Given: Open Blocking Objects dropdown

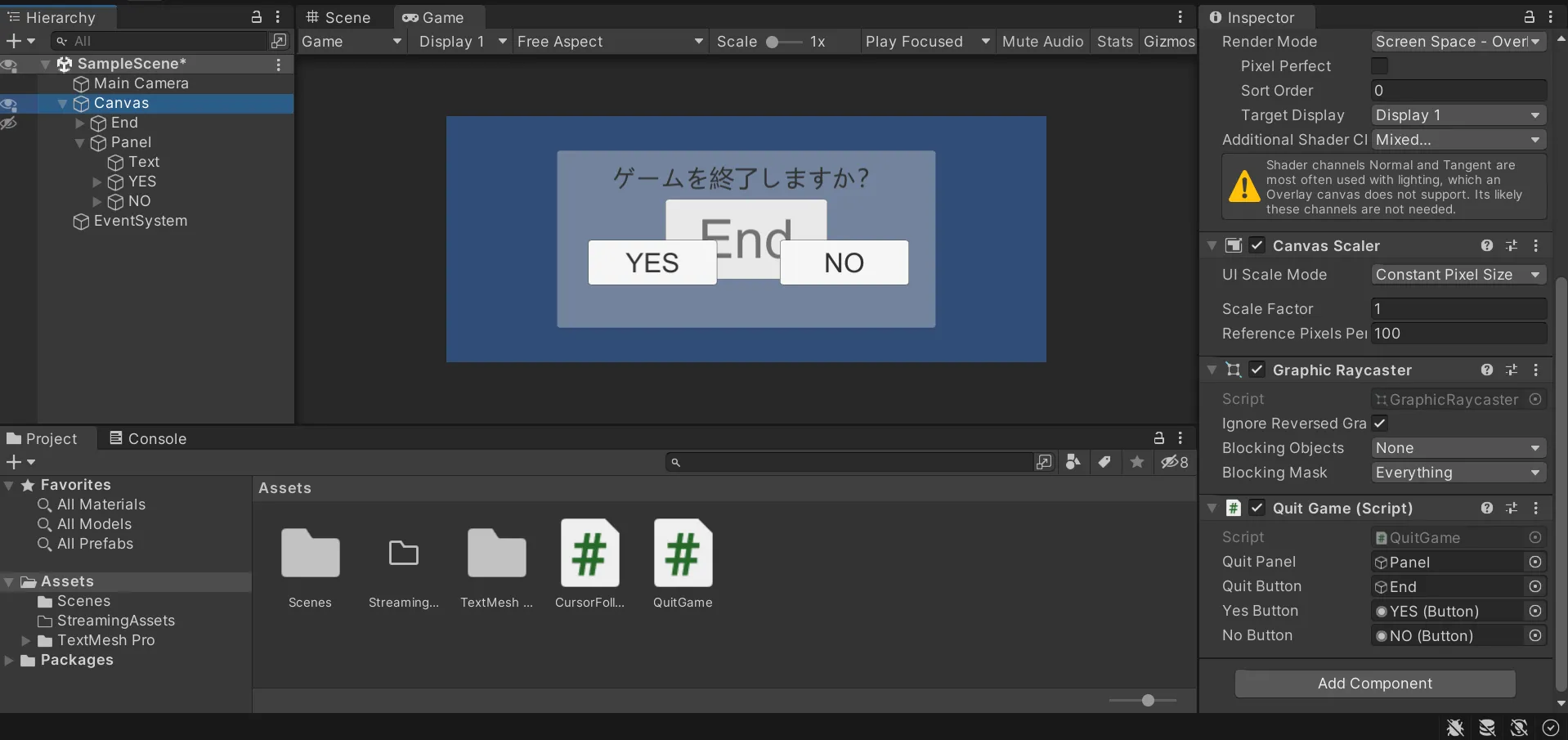Looking at the screenshot, I should 1458,448.
